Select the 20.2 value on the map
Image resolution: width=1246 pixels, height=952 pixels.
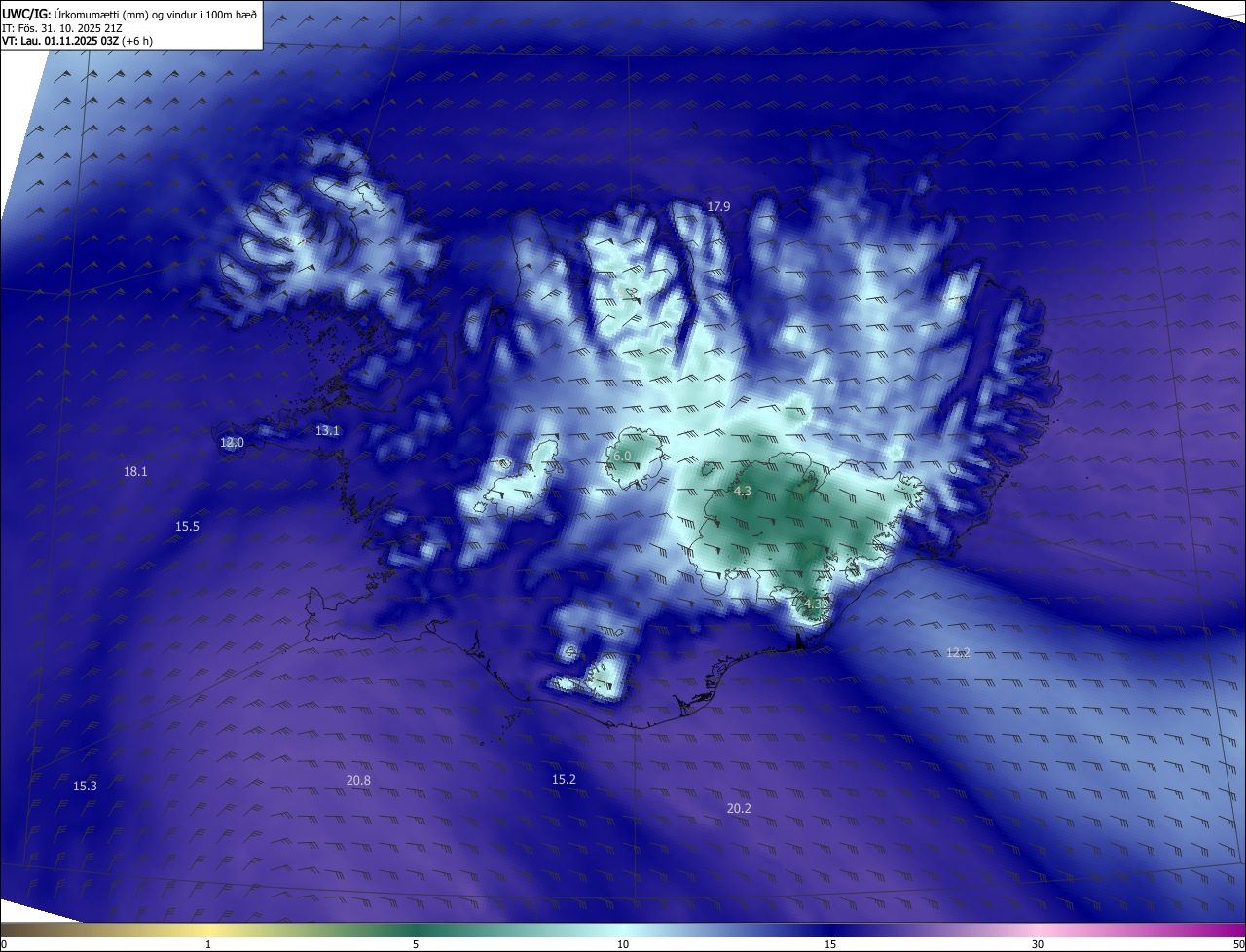739,808
